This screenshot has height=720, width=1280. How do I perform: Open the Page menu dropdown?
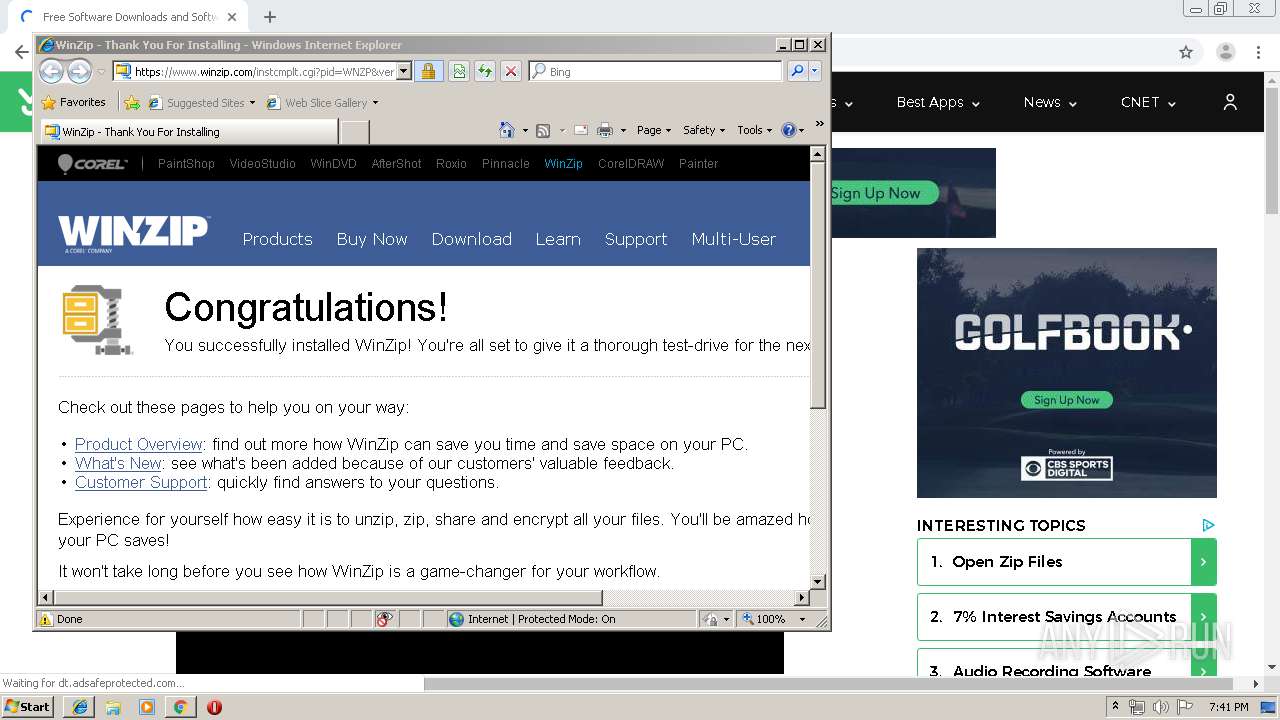pyautogui.click(x=654, y=130)
